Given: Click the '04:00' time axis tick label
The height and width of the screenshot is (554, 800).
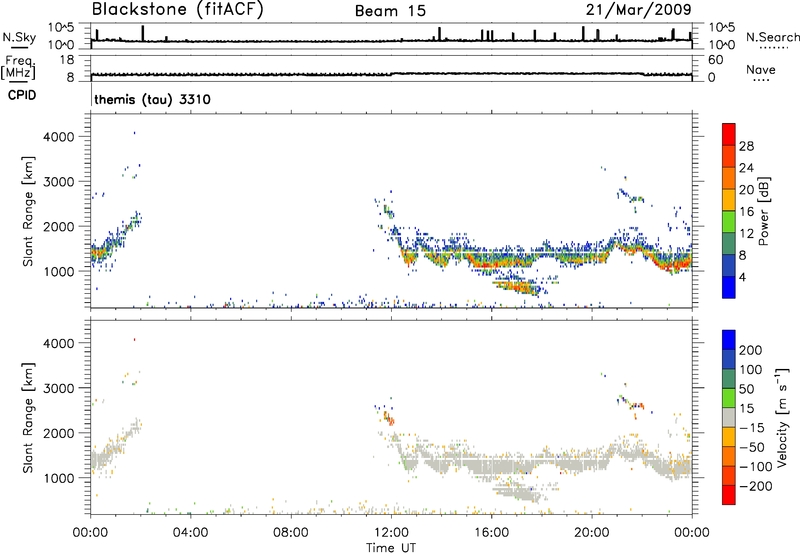Looking at the screenshot, I should click(x=191, y=533).
